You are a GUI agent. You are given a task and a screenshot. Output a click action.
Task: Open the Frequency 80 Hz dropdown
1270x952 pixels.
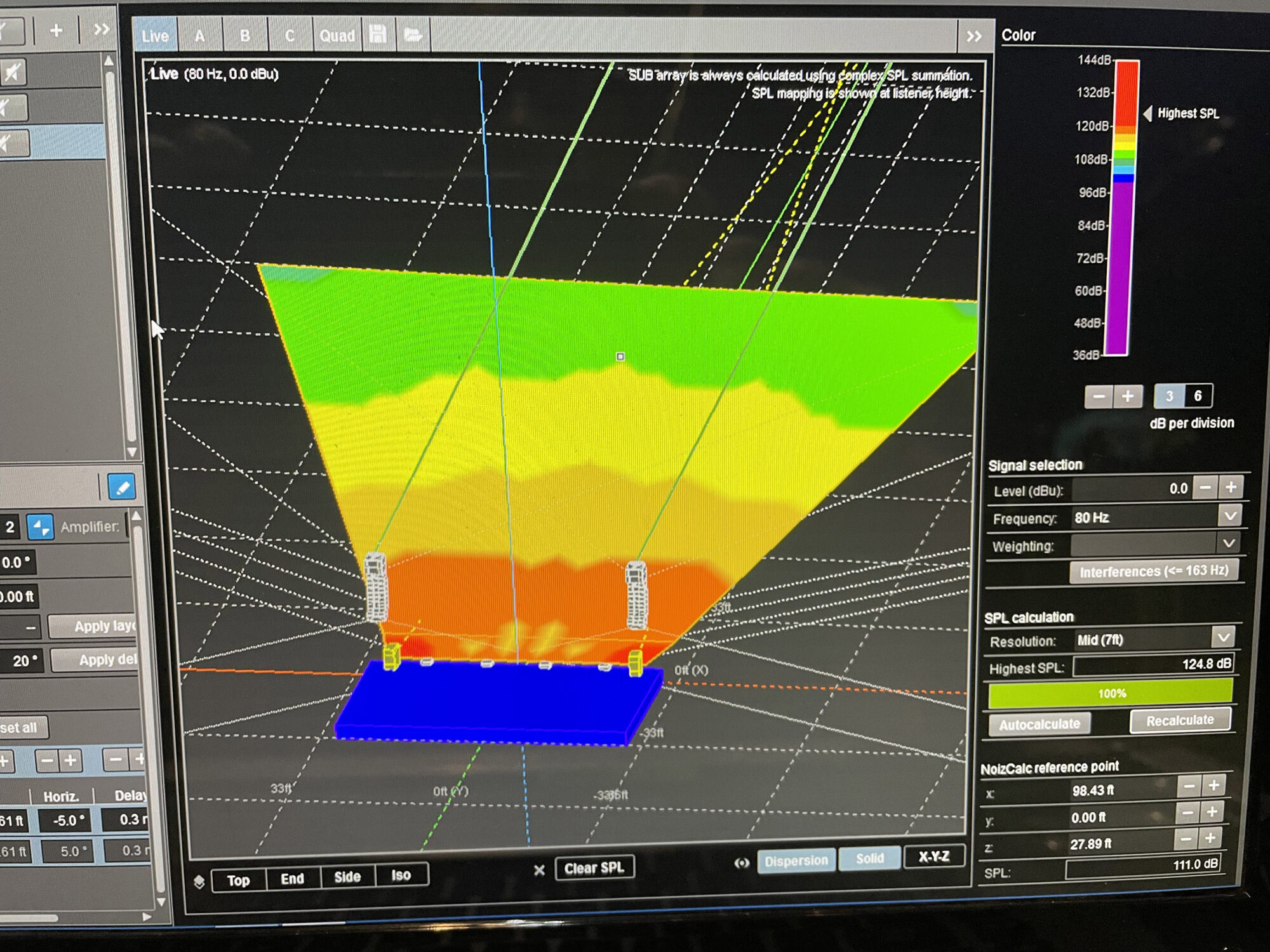click(1230, 516)
